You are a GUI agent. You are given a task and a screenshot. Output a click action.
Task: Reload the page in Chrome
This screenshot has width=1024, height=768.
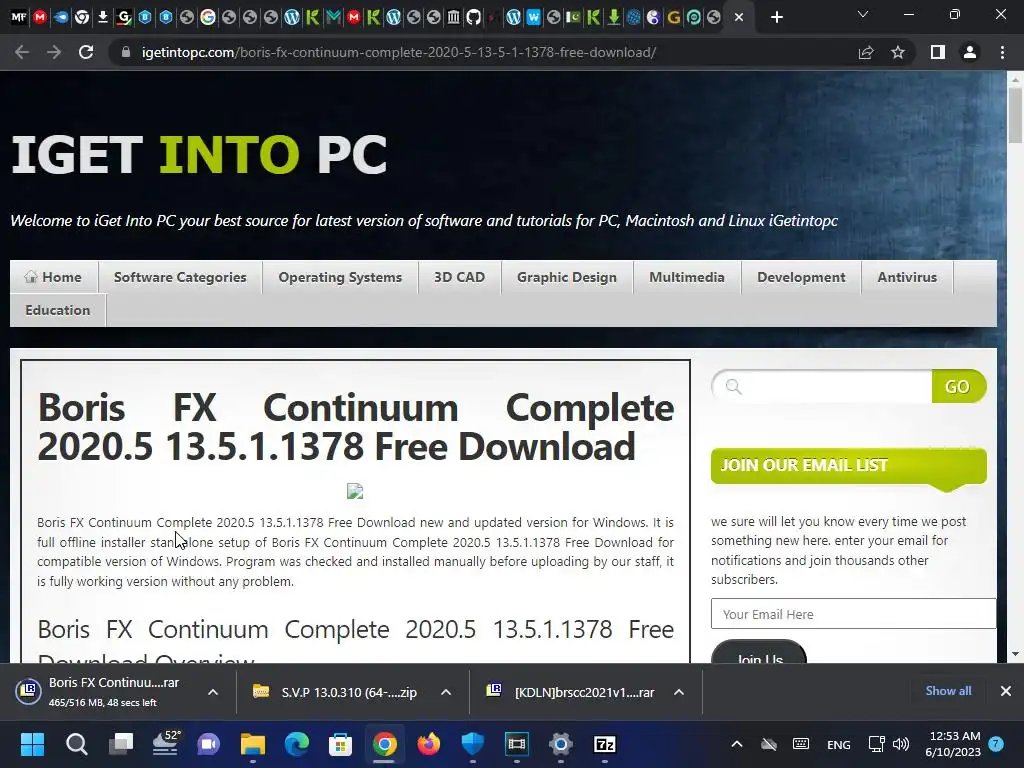coord(86,52)
